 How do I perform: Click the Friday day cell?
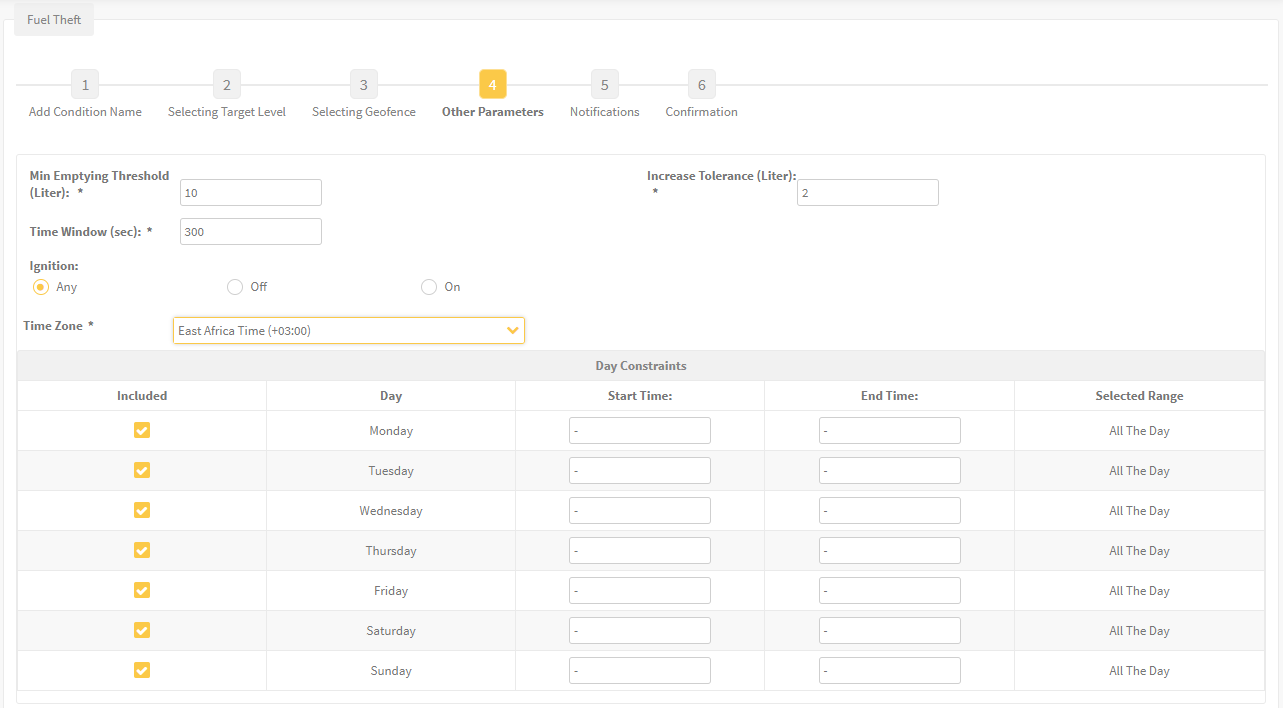[391, 591]
